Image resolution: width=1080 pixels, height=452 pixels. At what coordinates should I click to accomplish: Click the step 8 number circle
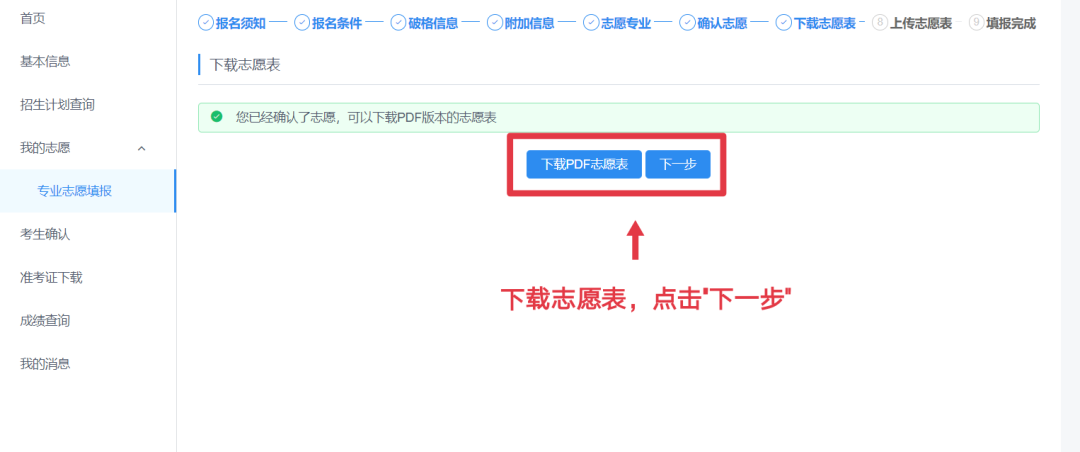tap(880, 23)
